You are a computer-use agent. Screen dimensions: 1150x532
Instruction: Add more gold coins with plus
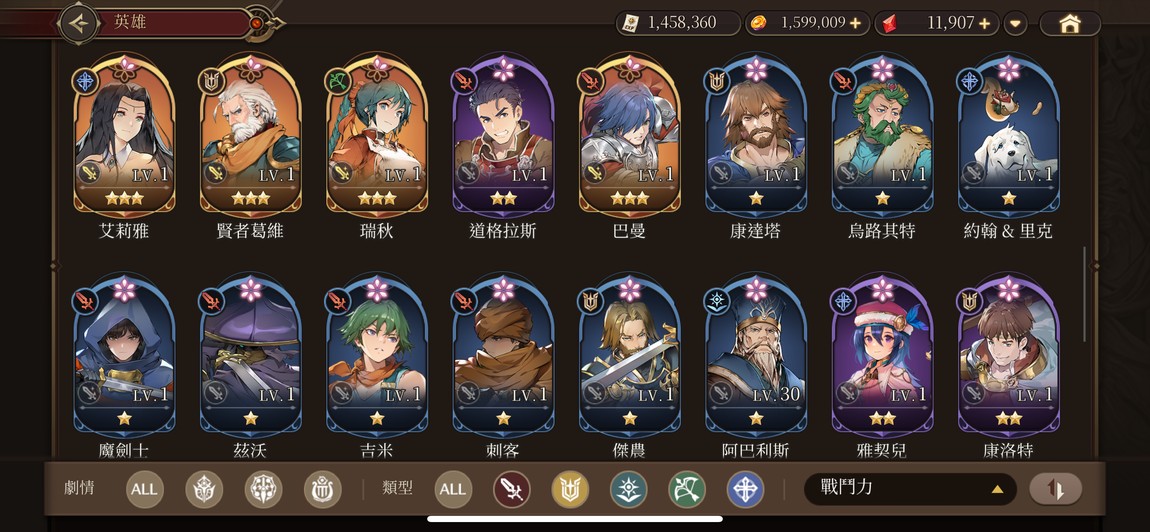(x=855, y=23)
